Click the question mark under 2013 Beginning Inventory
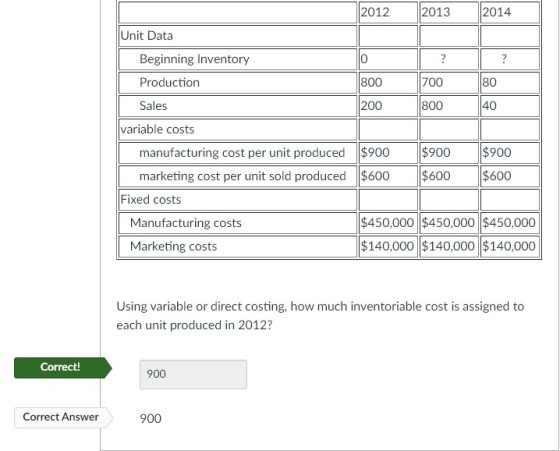Screen dimensions: 560x451 [443, 59]
